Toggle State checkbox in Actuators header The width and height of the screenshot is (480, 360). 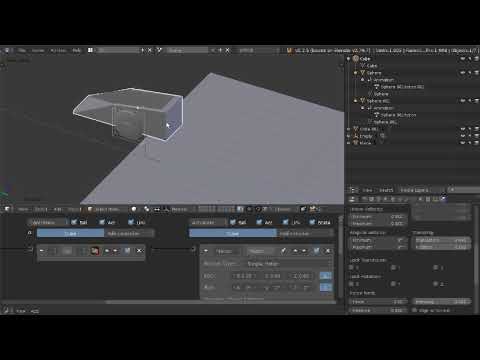[312, 222]
